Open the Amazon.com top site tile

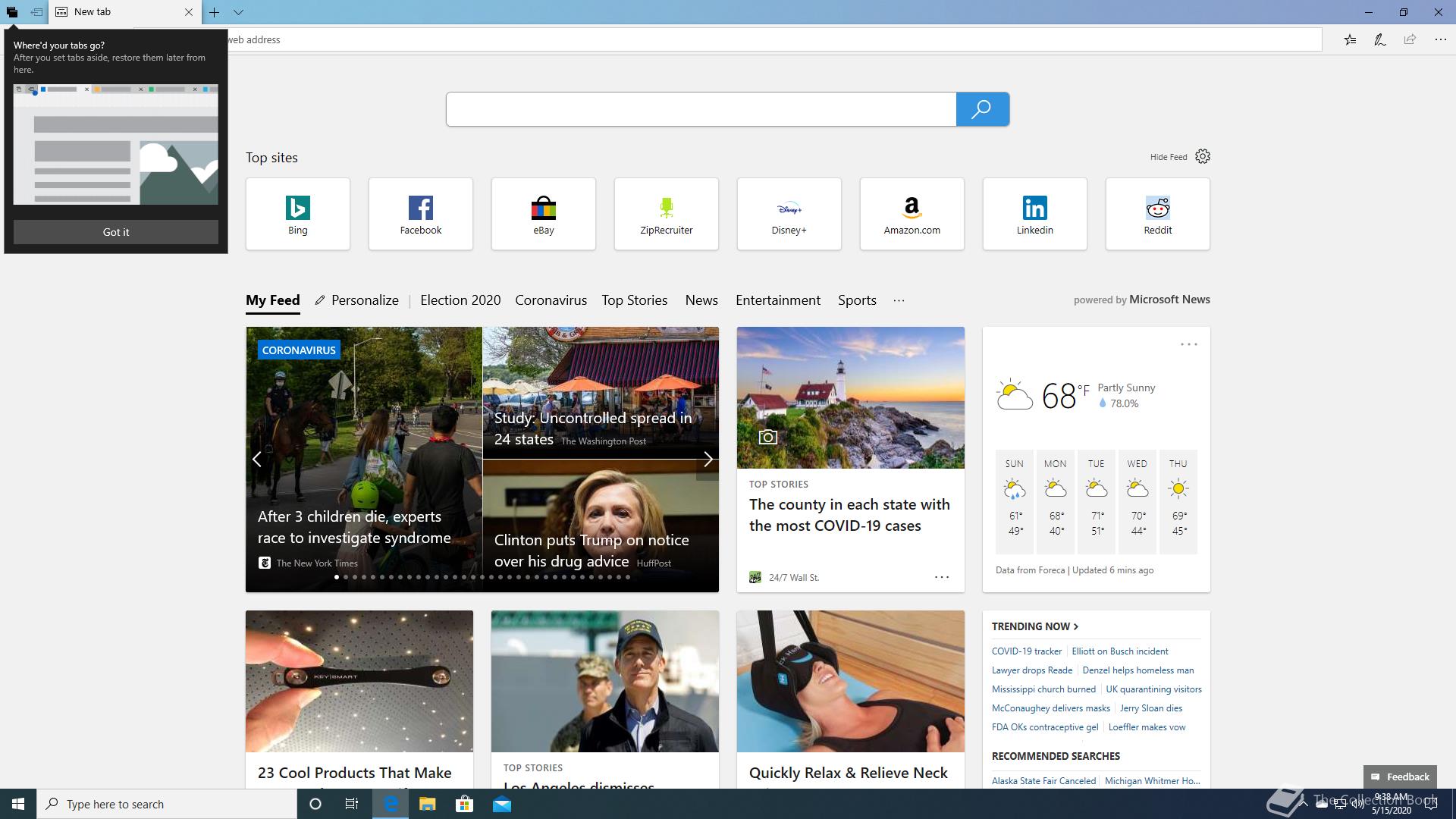click(x=912, y=214)
